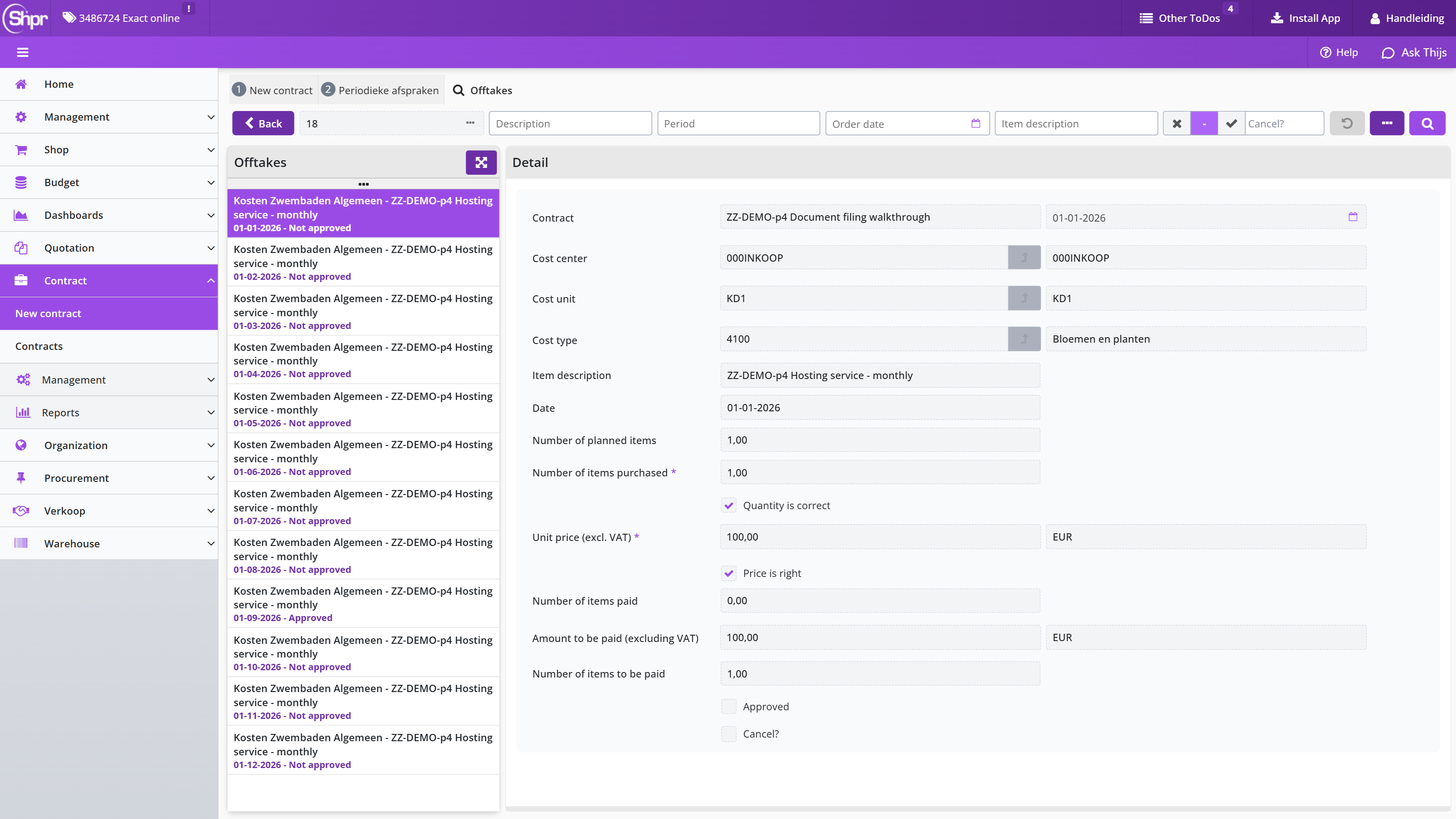Open the Handleiding link
This screenshot has width=1456, height=819.
[x=1407, y=18]
